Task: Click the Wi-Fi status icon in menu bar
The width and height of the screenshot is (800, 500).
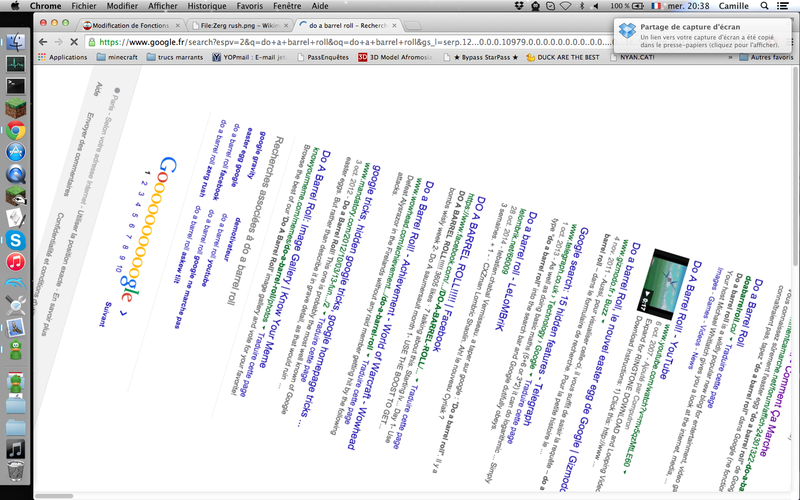Action: [x=565, y=6]
